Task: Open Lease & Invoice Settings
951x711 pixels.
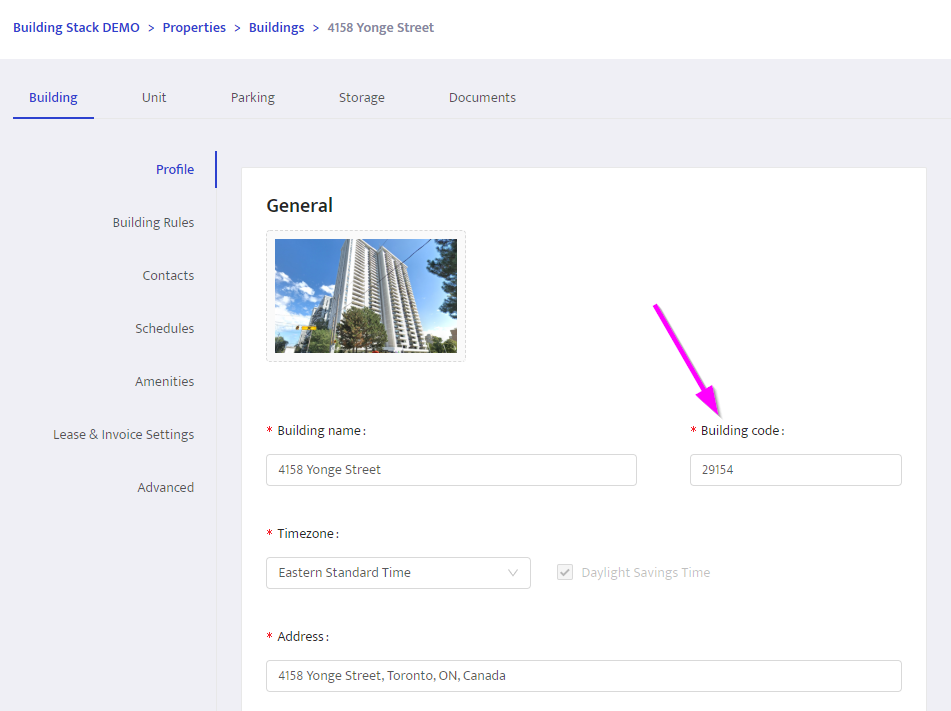Action: (x=123, y=435)
